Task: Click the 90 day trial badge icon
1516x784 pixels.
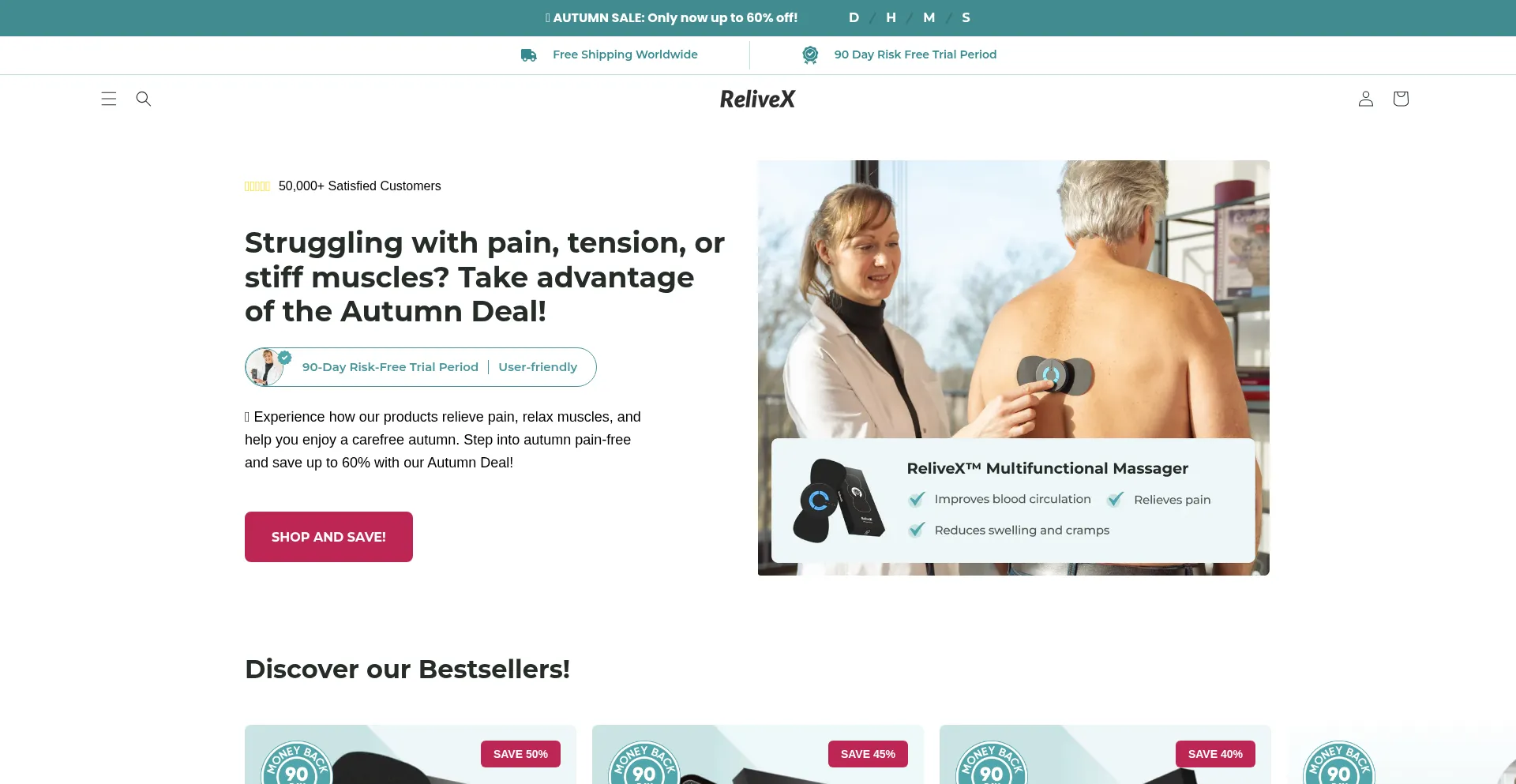Action: point(810,54)
